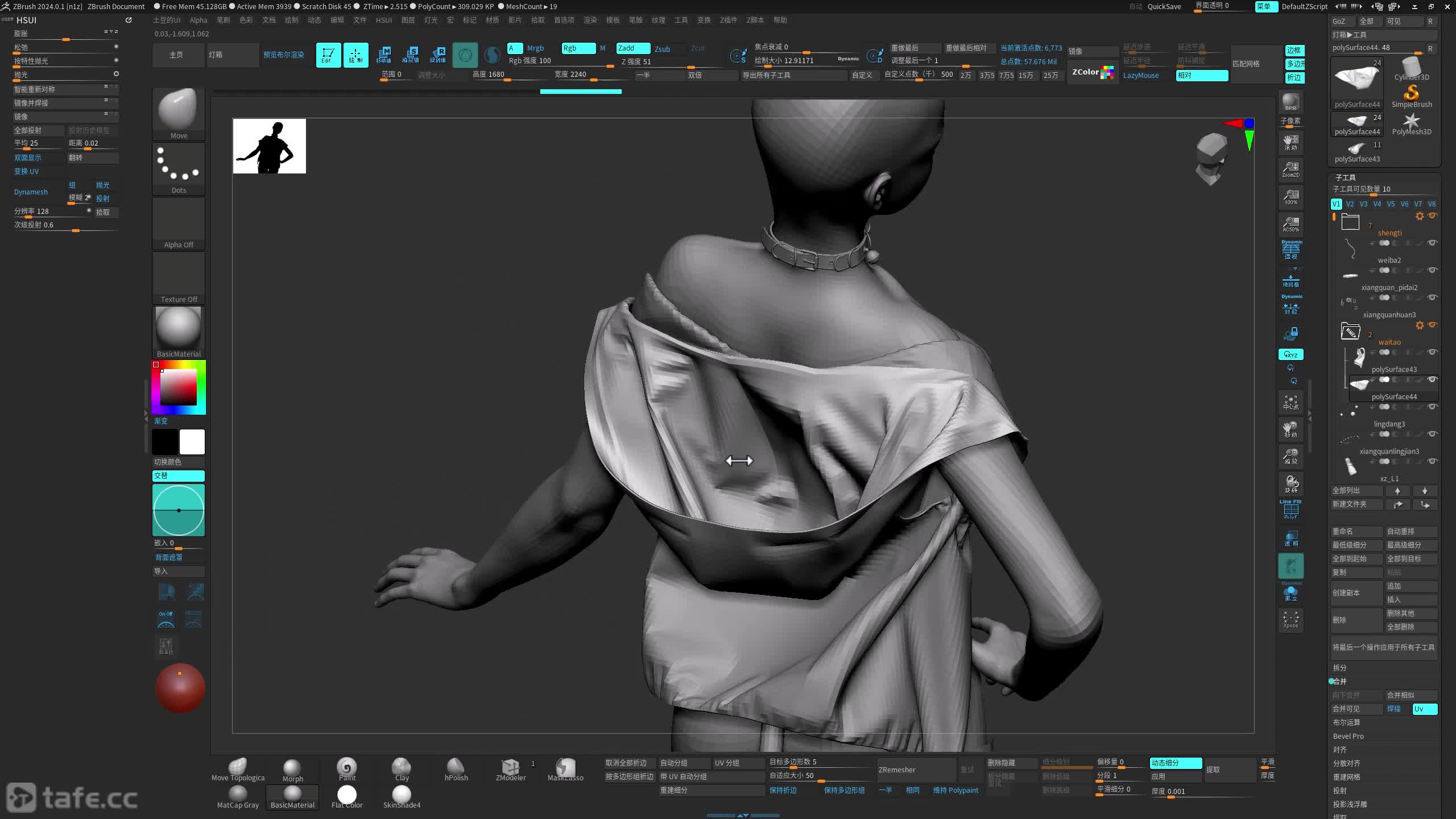Select the SimpleBrush tool
The height and width of the screenshot is (819, 1456).
[x=1411, y=96]
